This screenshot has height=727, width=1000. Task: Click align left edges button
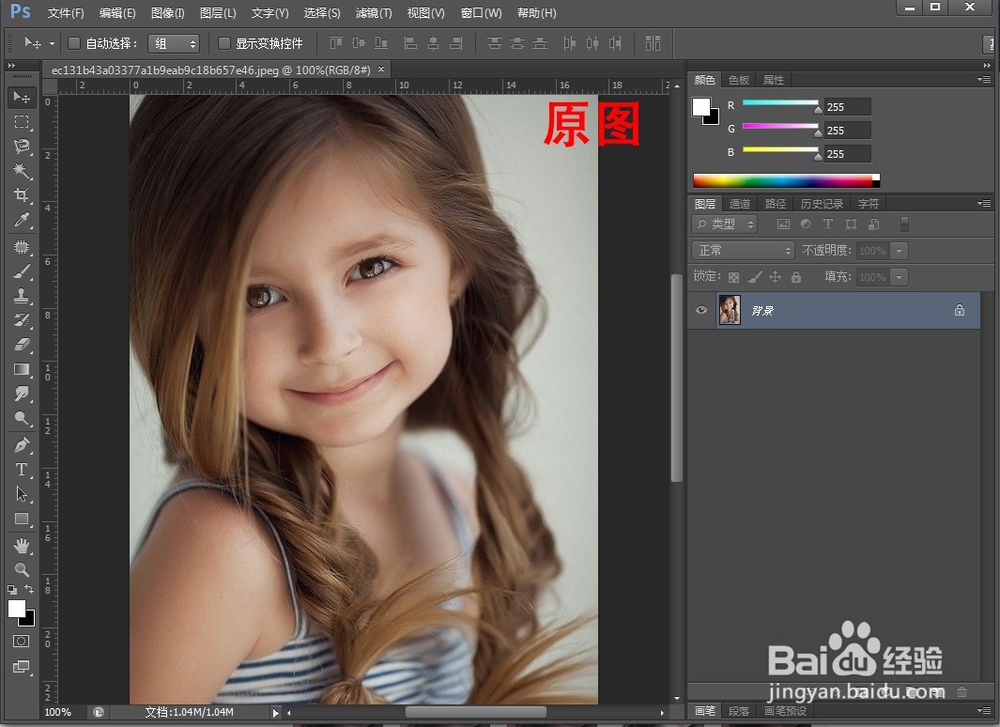click(x=411, y=43)
